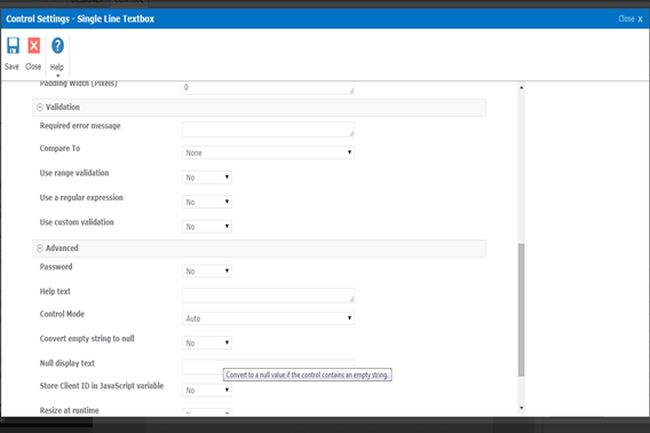Click the Password label
The image size is (650, 433).
point(56,267)
